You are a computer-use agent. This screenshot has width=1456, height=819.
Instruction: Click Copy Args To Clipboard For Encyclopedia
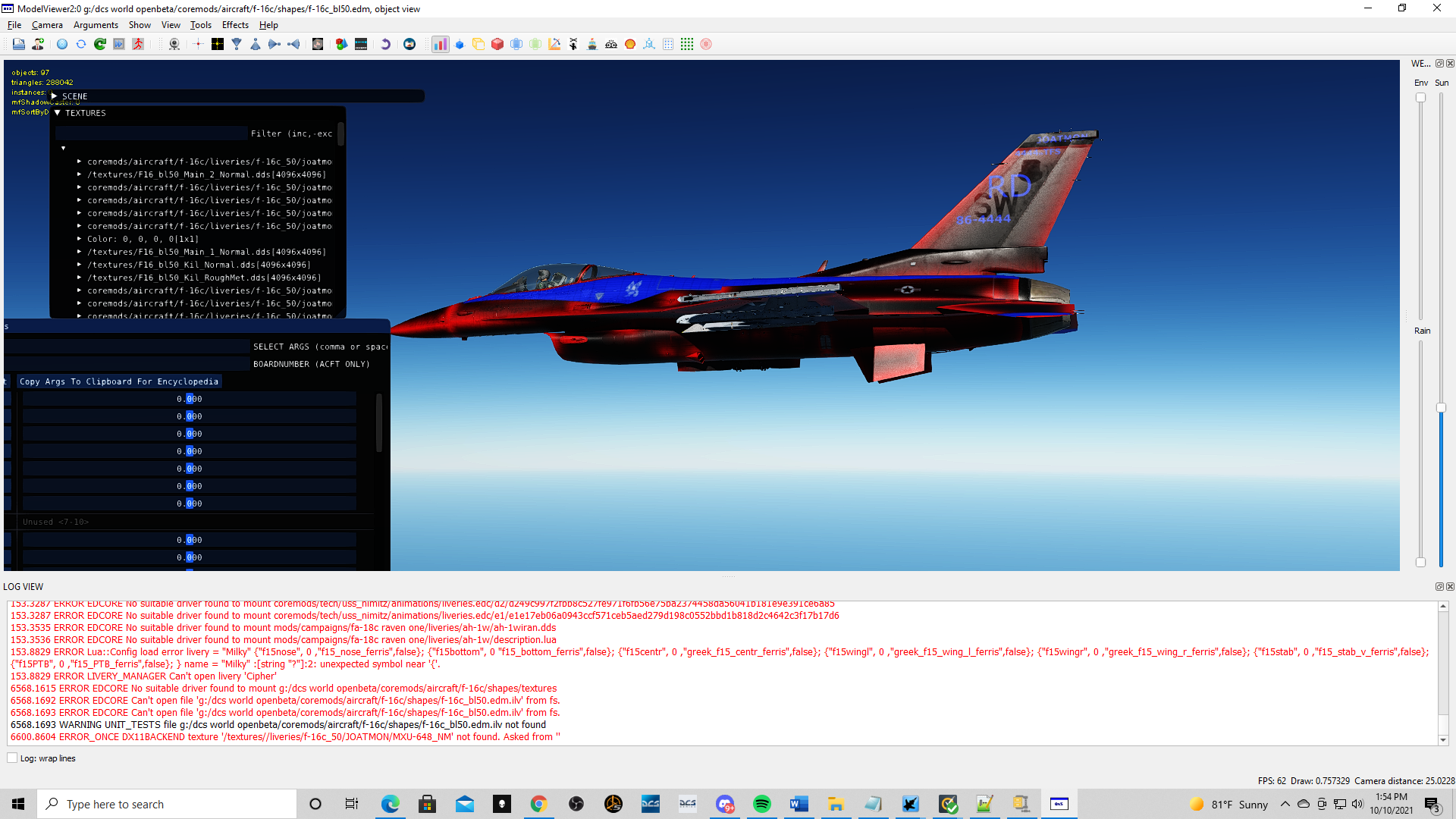[x=119, y=381]
